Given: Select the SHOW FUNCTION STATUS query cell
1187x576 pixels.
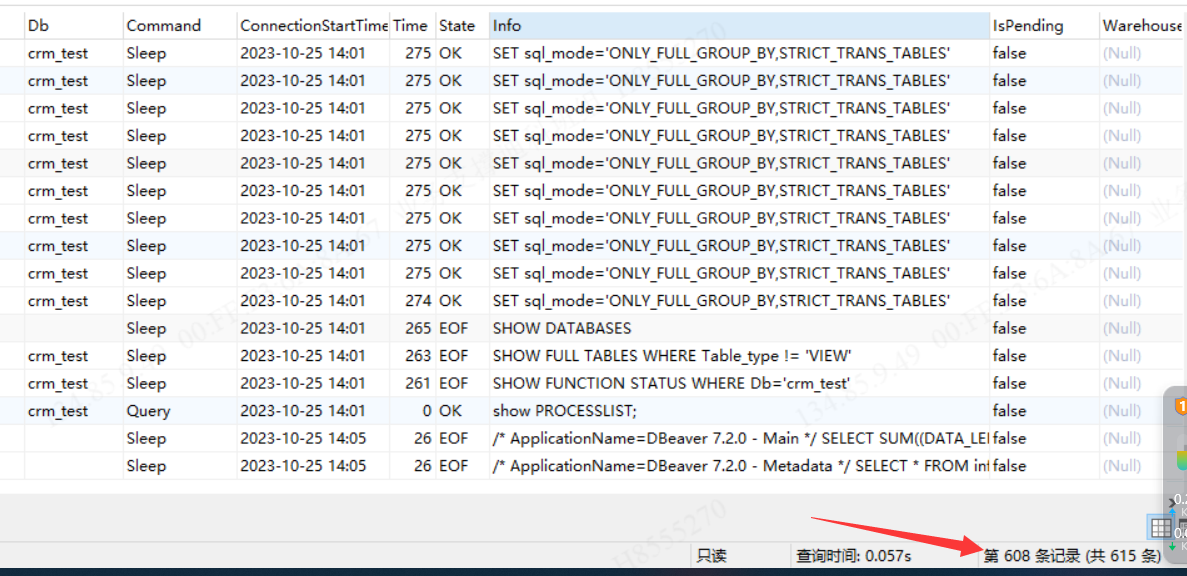Looking at the screenshot, I should click(671, 383).
